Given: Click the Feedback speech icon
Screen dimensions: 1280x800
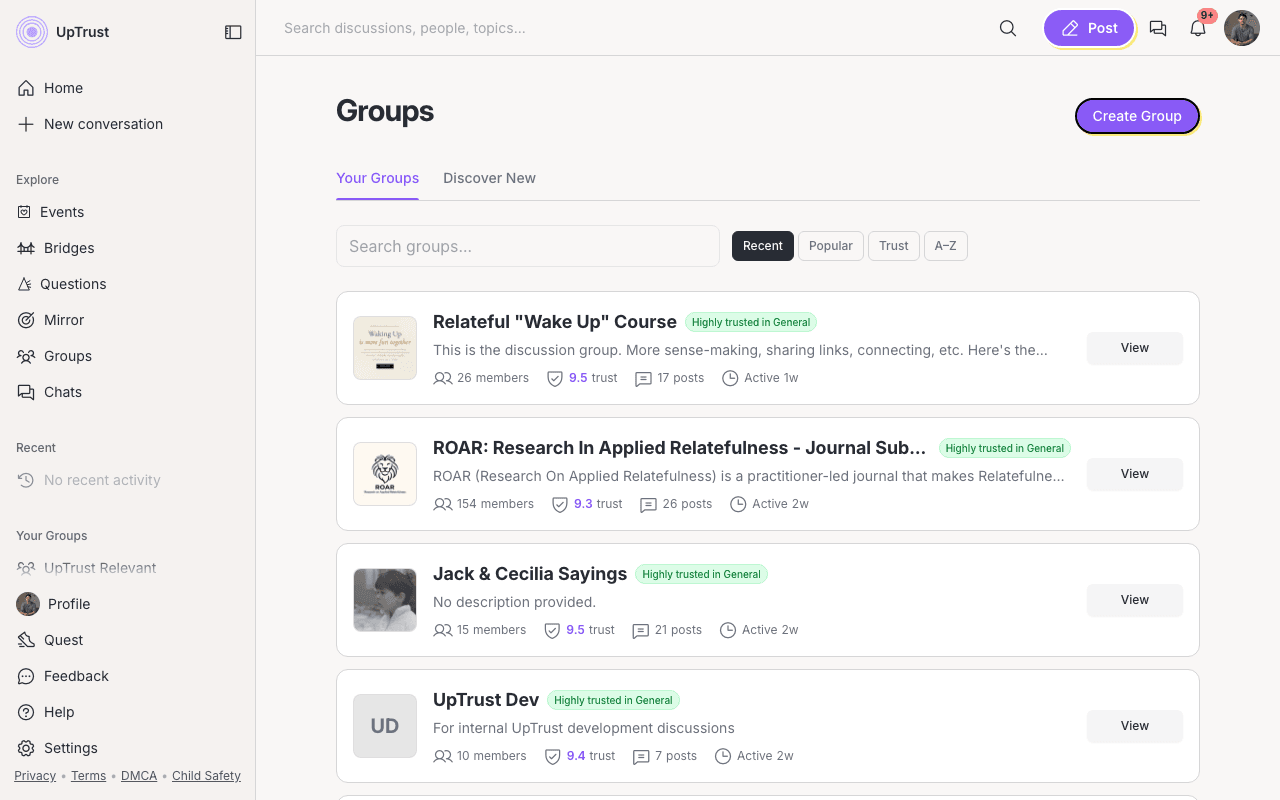Looking at the screenshot, I should point(26,676).
